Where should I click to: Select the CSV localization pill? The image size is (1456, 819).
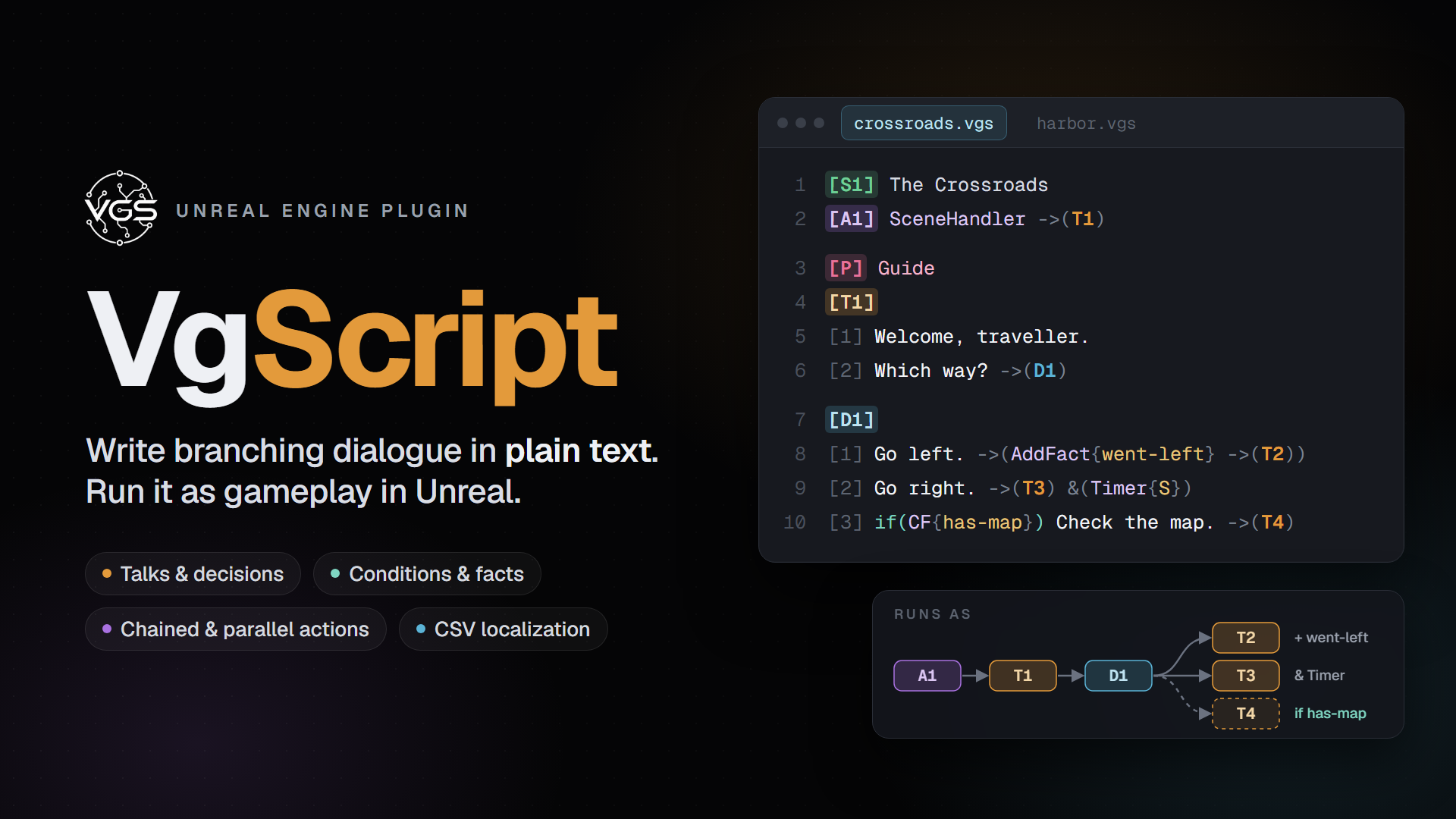coord(504,629)
